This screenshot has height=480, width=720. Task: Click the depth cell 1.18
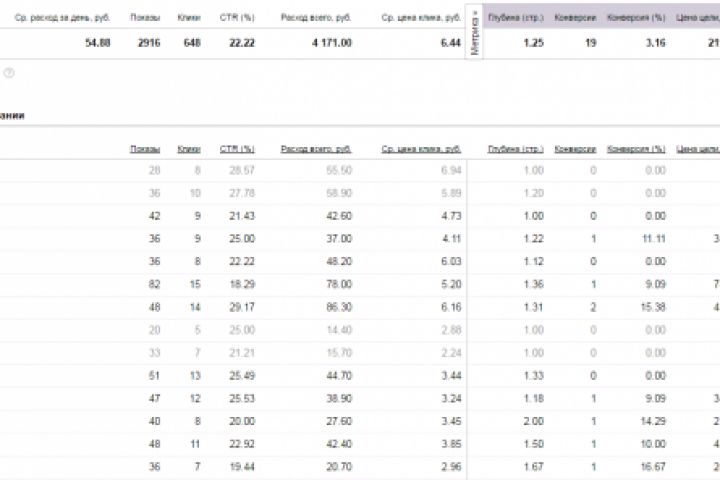point(534,398)
